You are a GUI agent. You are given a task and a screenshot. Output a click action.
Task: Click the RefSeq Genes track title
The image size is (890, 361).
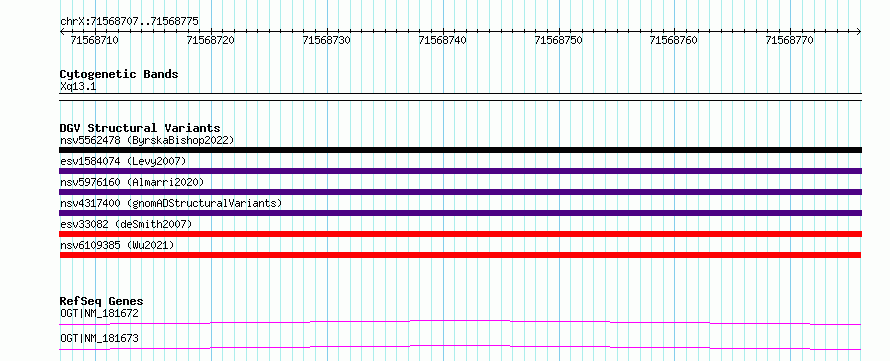[x=102, y=301]
